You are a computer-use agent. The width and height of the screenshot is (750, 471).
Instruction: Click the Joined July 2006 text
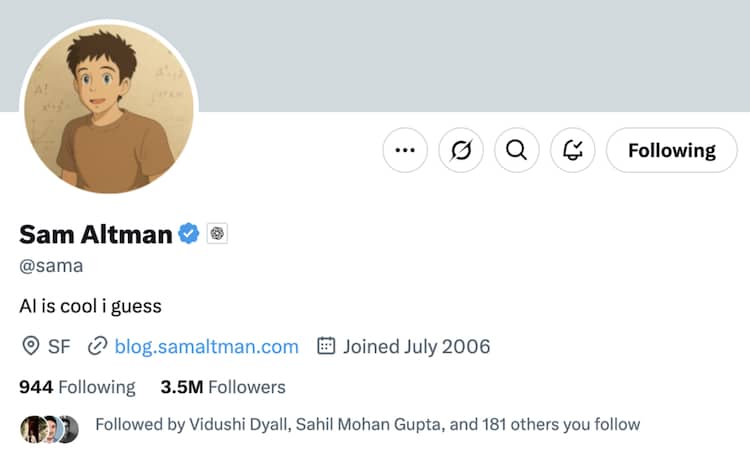pos(416,347)
